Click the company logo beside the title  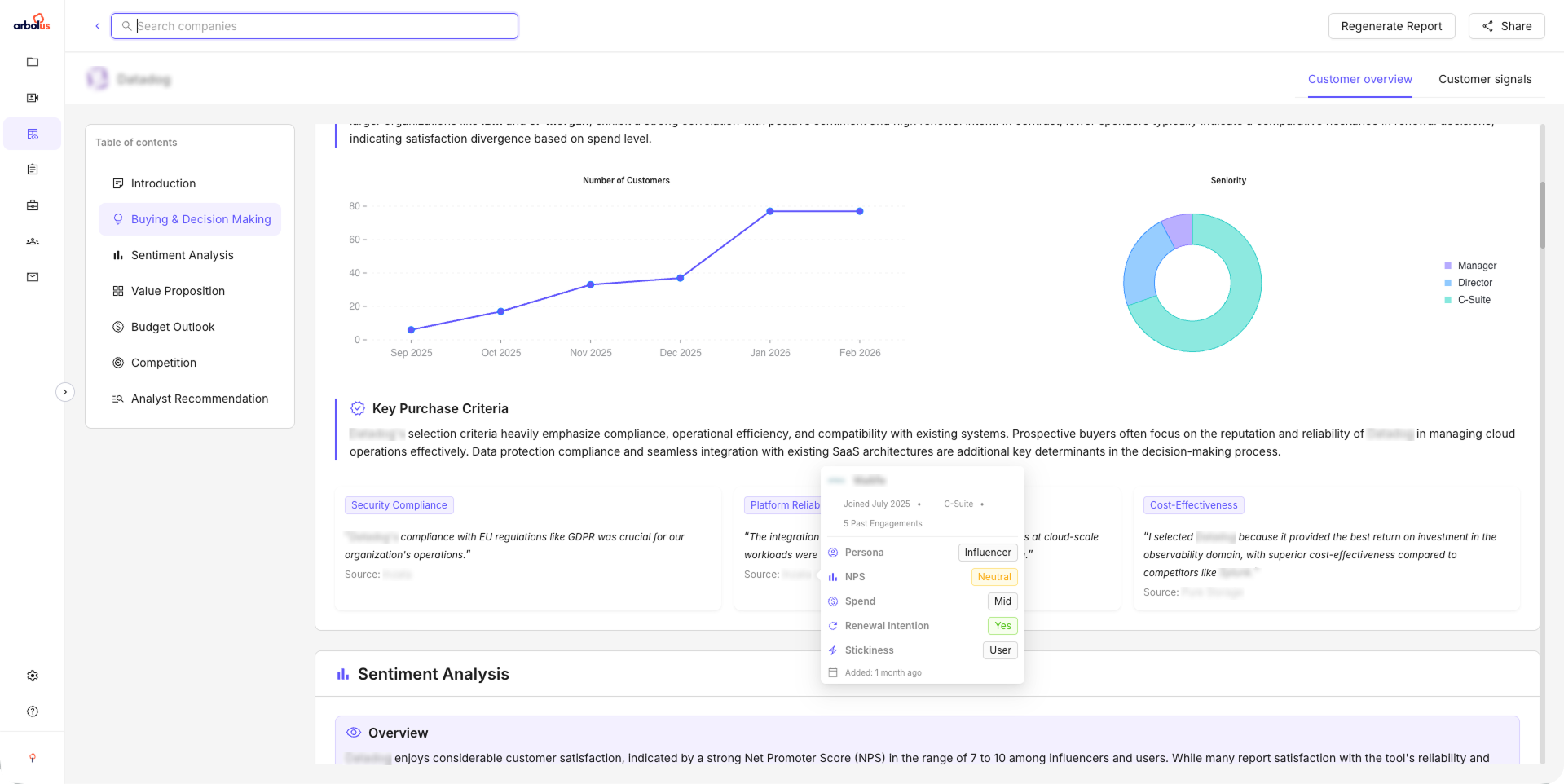pyautogui.click(x=97, y=79)
